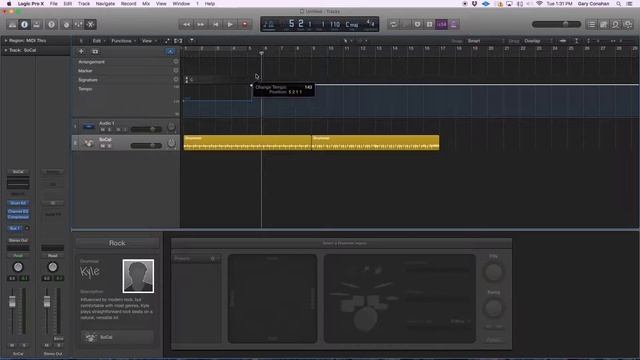This screenshot has width=640, height=360.
Task: Adjust the master volume slider
Action: point(556,24)
